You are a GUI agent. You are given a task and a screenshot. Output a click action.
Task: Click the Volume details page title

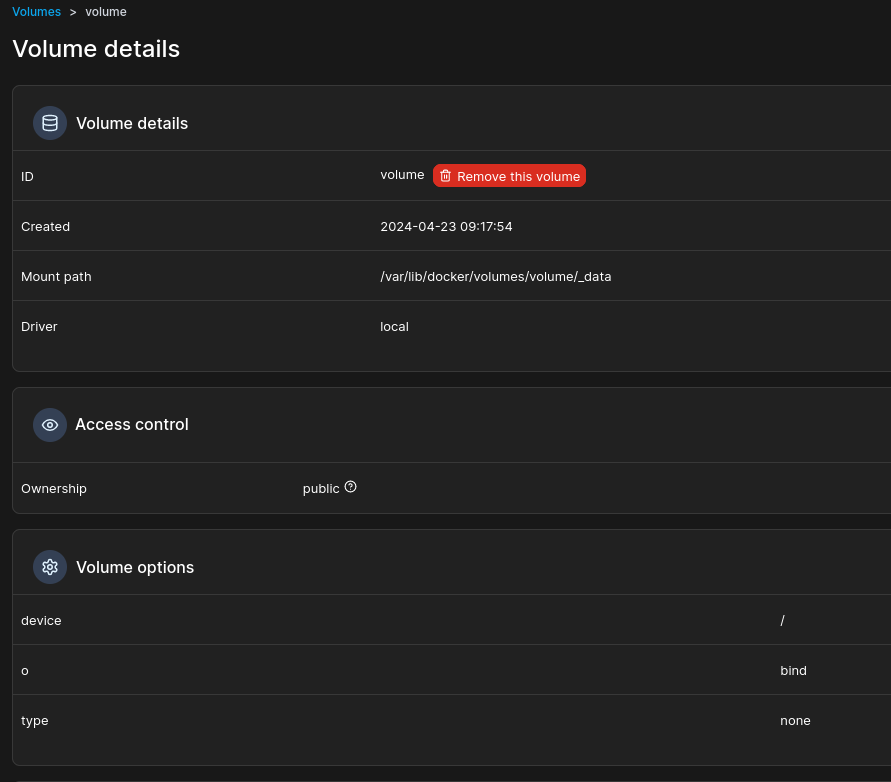point(96,49)
